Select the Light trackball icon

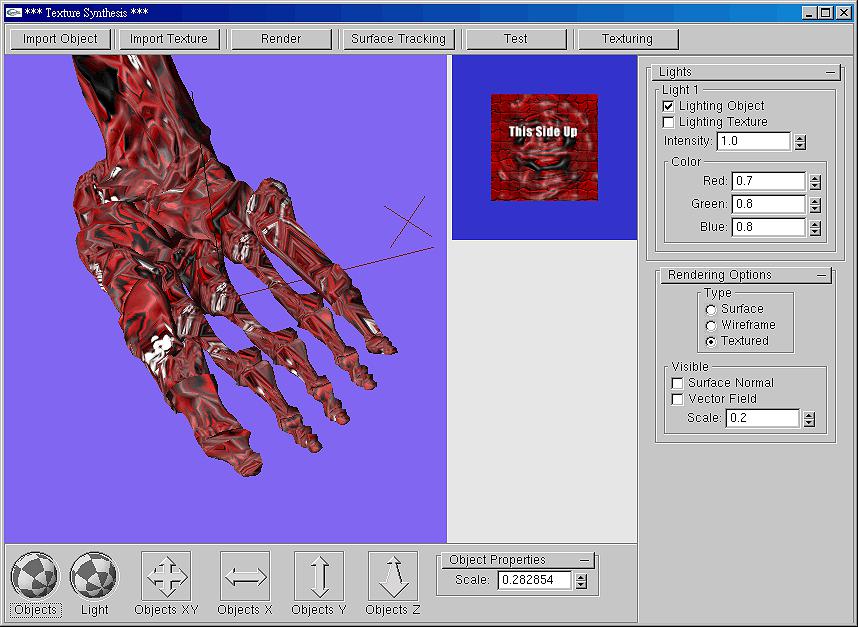pos(94,577)
